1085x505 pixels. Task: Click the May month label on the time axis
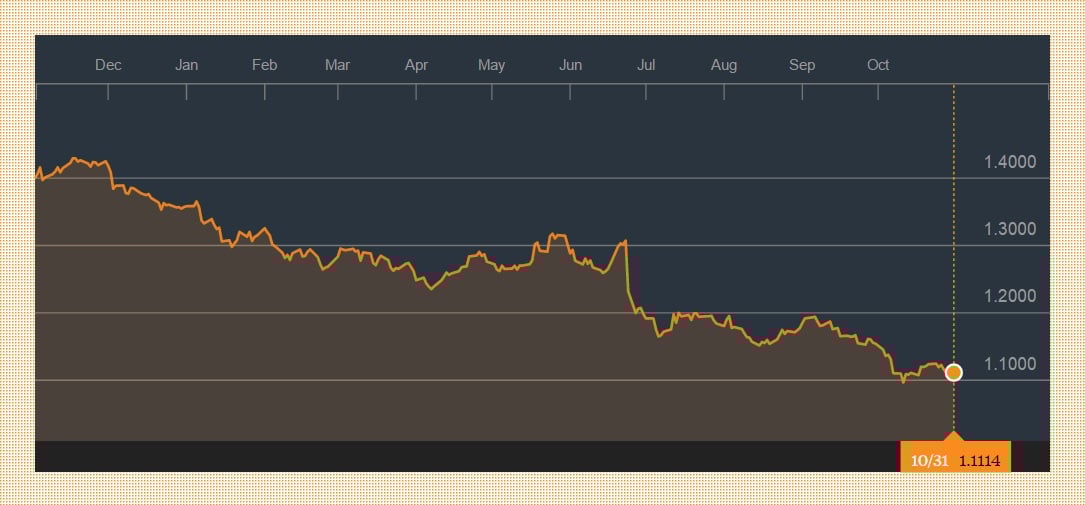(x=491, y=65)
